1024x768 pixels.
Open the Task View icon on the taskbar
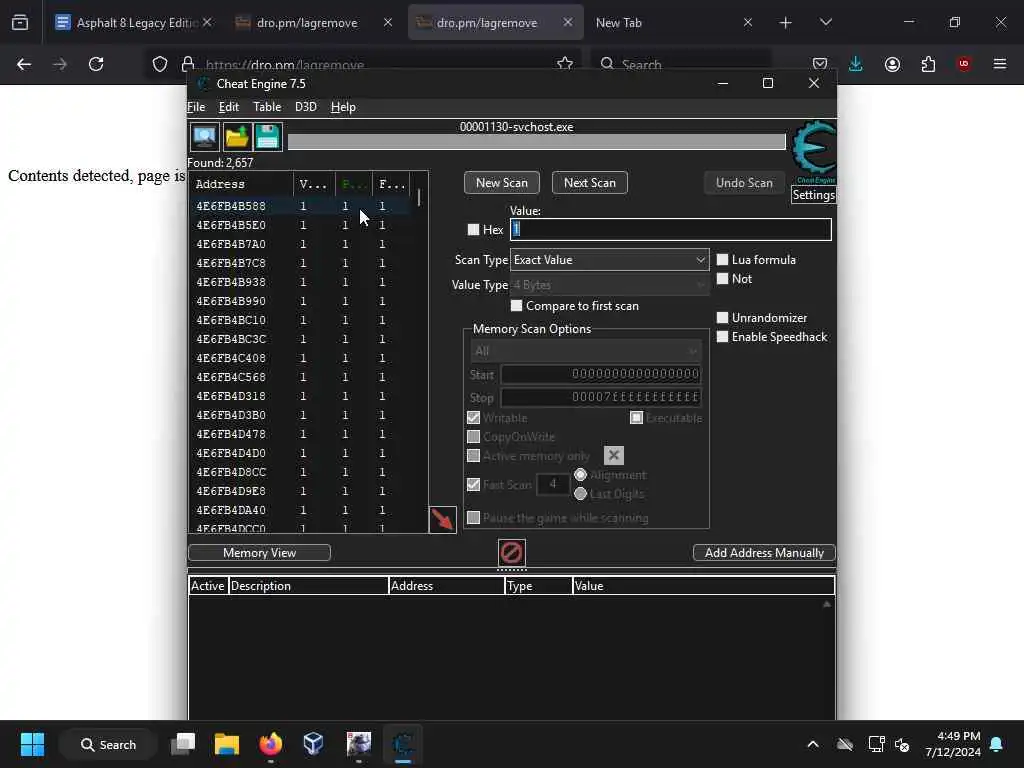coord(183,744)
